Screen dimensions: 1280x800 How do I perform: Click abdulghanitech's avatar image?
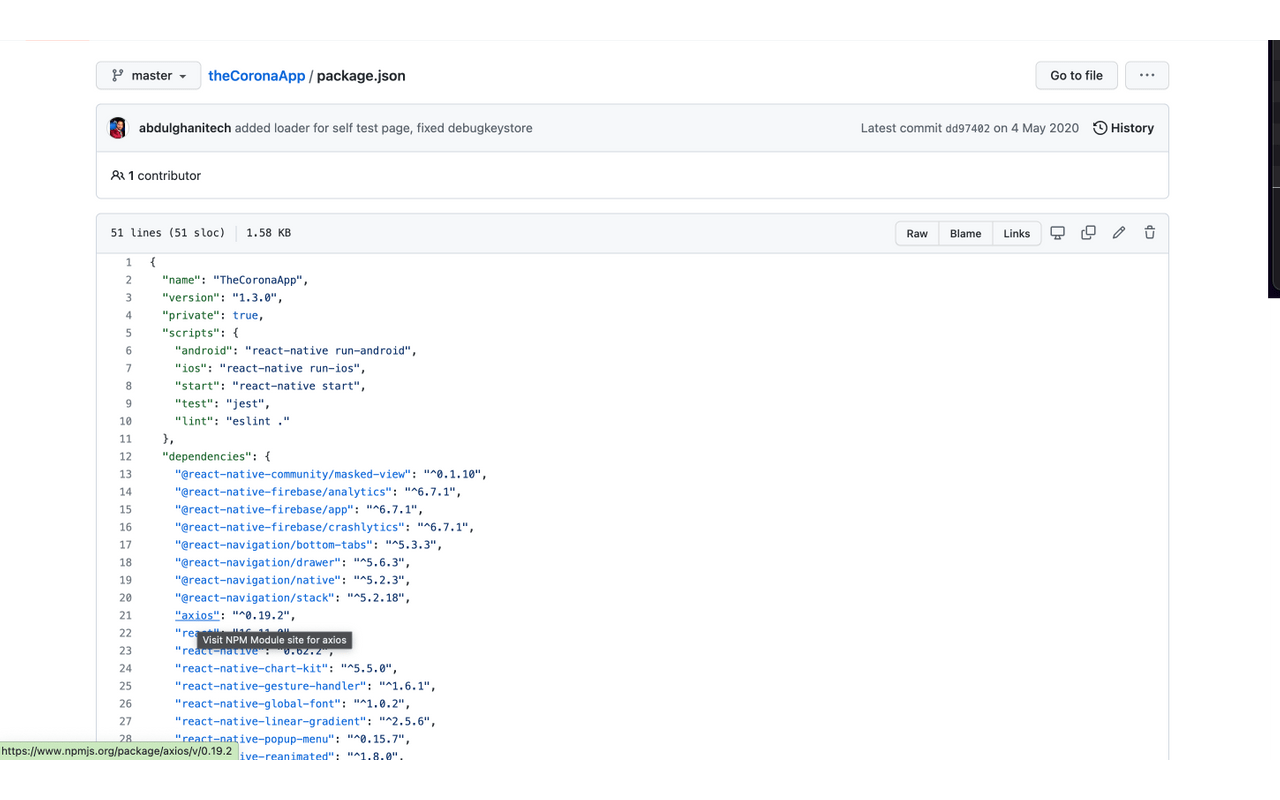(x=118, y=128)
